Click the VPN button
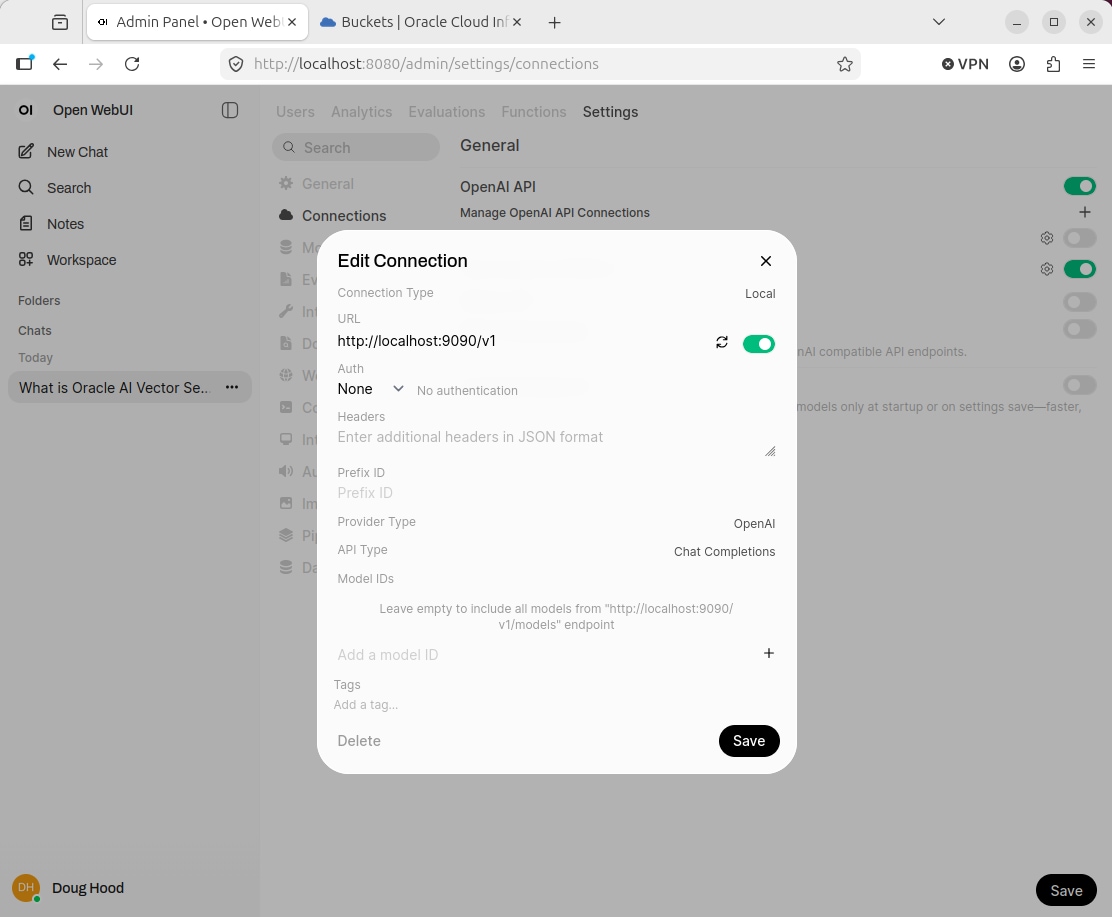This screenshot has width=1112, height=917. pyautogui.click(x=965, y=64)
